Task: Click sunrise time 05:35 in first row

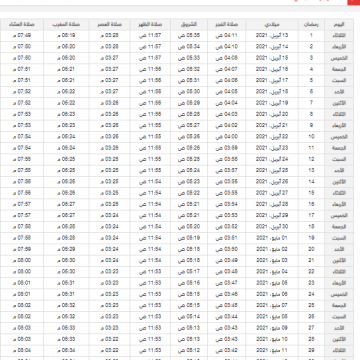Action: (189, 36)
